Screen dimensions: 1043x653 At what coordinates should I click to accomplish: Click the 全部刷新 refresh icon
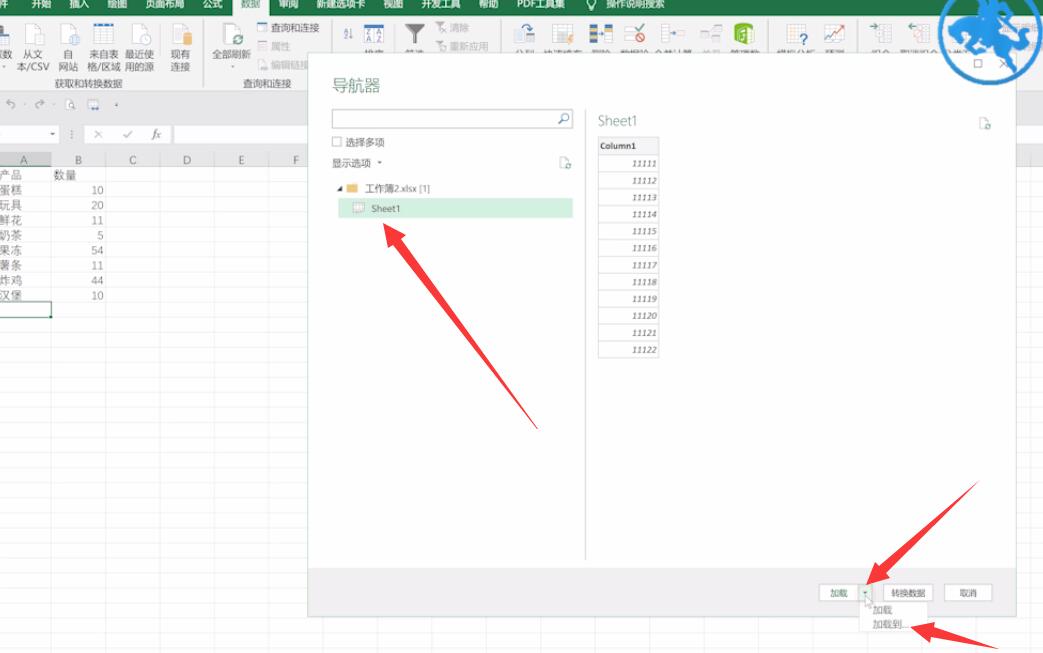click(232, 35)
